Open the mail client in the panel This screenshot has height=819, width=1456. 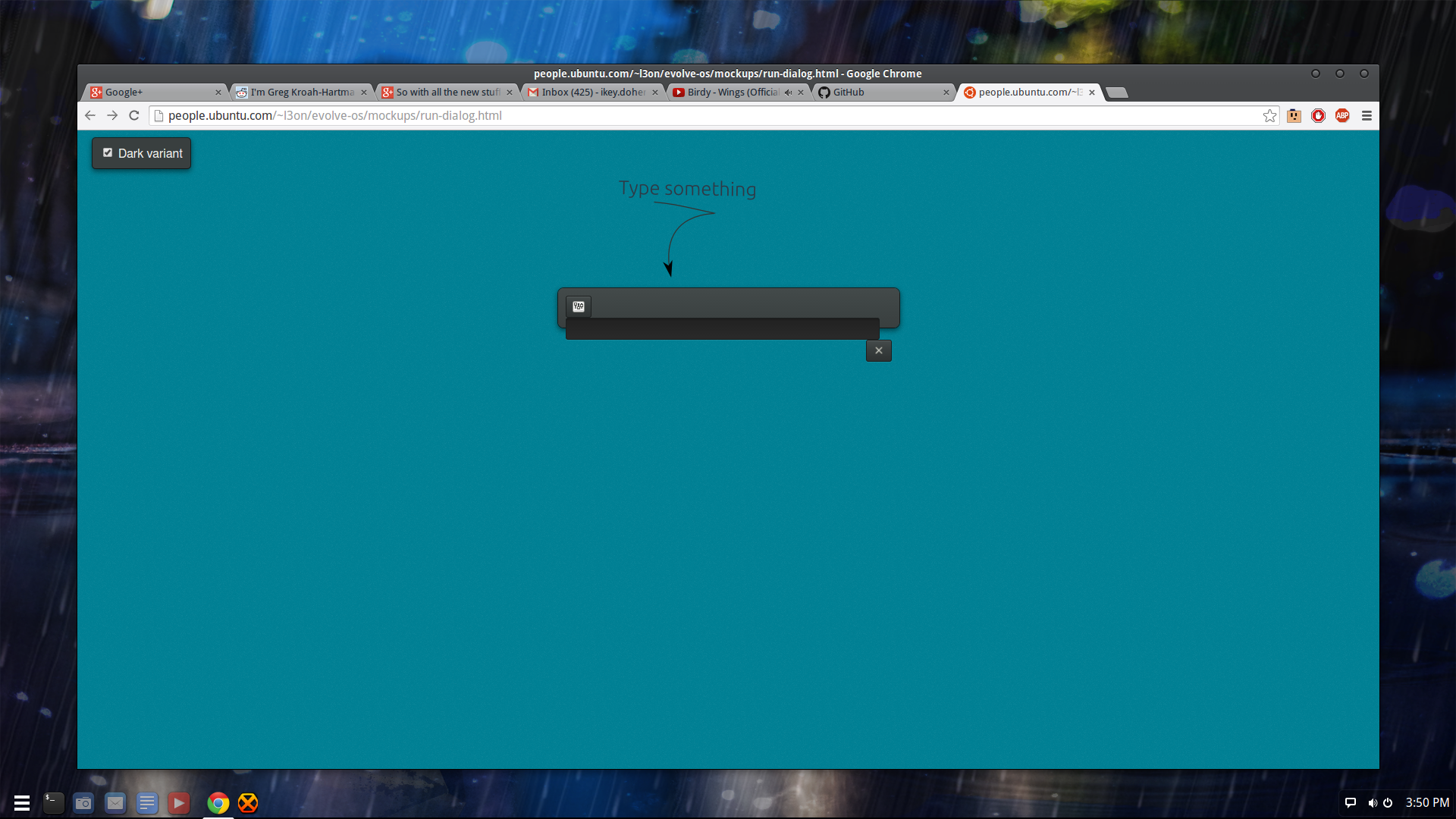(x=115, y=802)
